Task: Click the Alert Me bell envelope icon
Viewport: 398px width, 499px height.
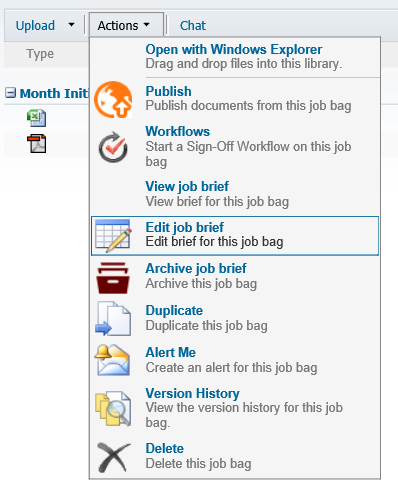Action: point(112,360)
